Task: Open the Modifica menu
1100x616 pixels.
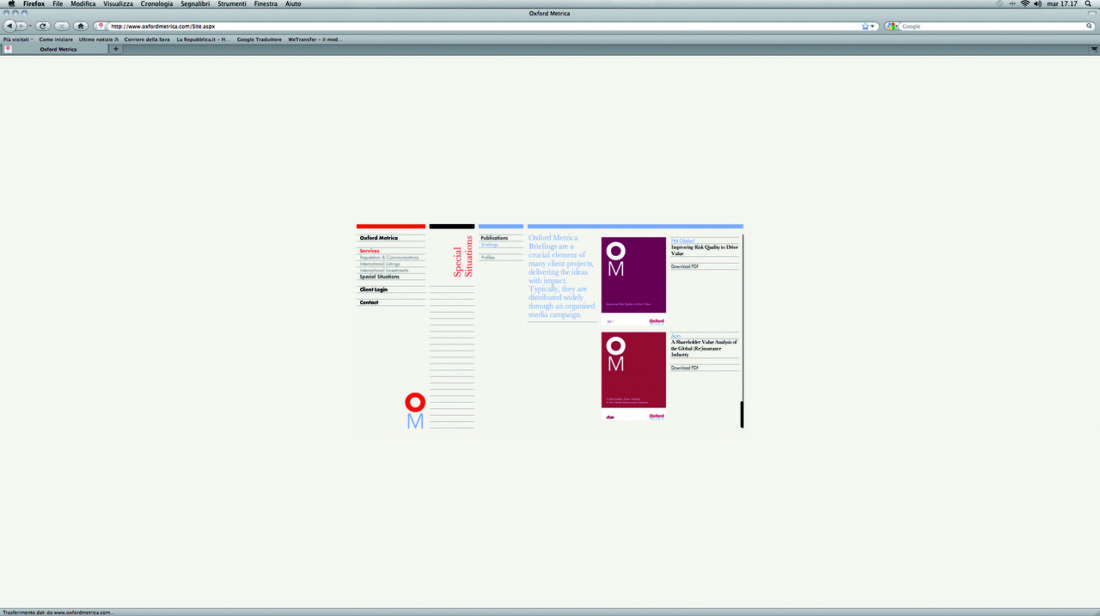Action: pyautogui.click(x=83, y=4)
